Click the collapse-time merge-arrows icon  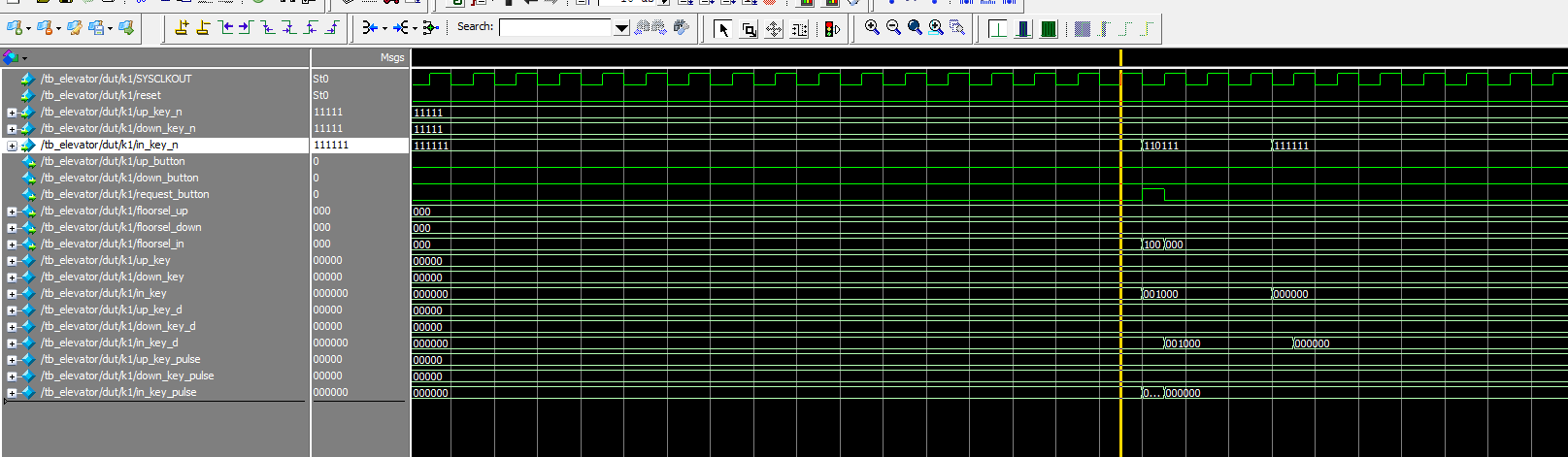tap(369, 28)
